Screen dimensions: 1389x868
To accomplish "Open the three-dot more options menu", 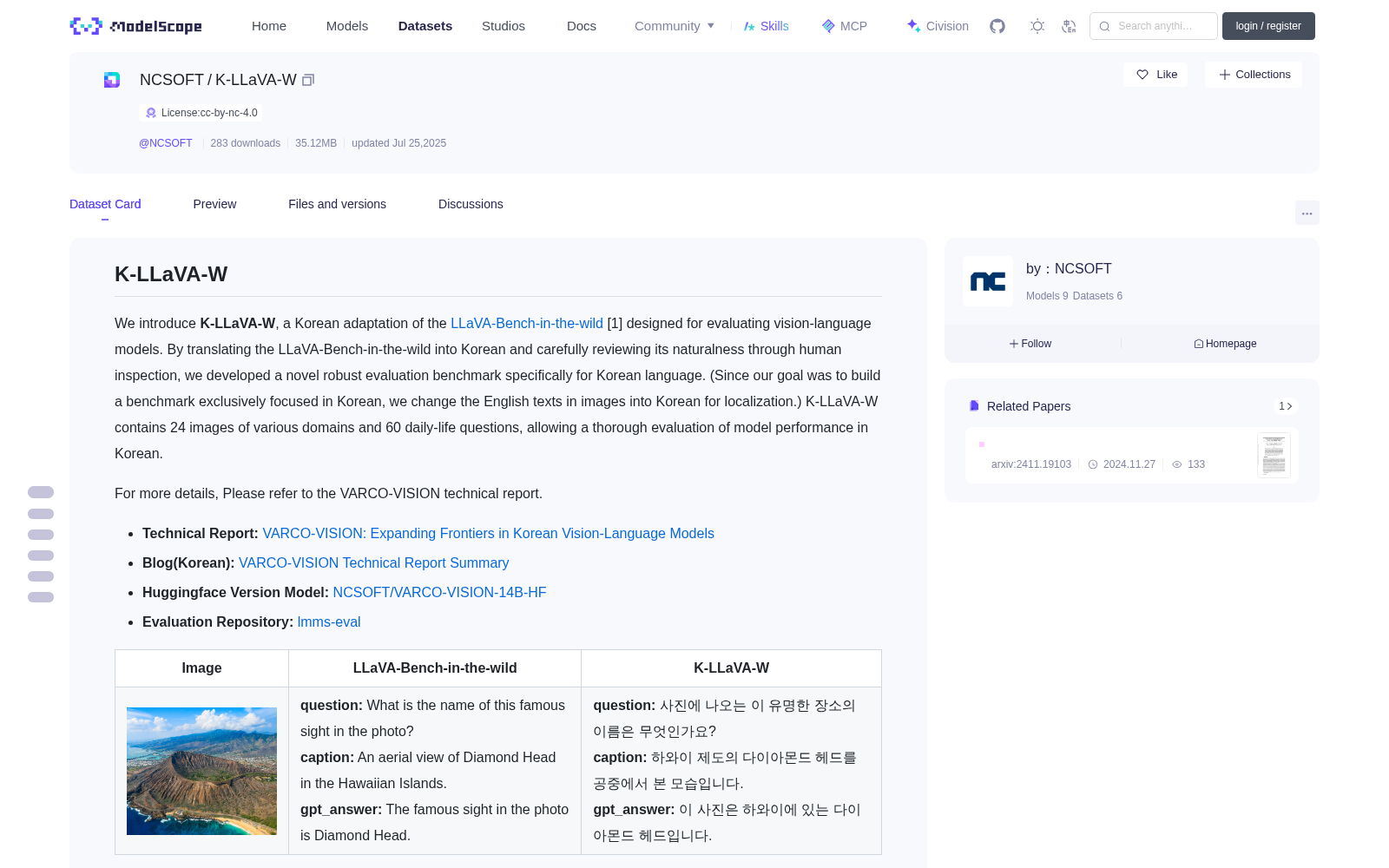I will 1307,213.
